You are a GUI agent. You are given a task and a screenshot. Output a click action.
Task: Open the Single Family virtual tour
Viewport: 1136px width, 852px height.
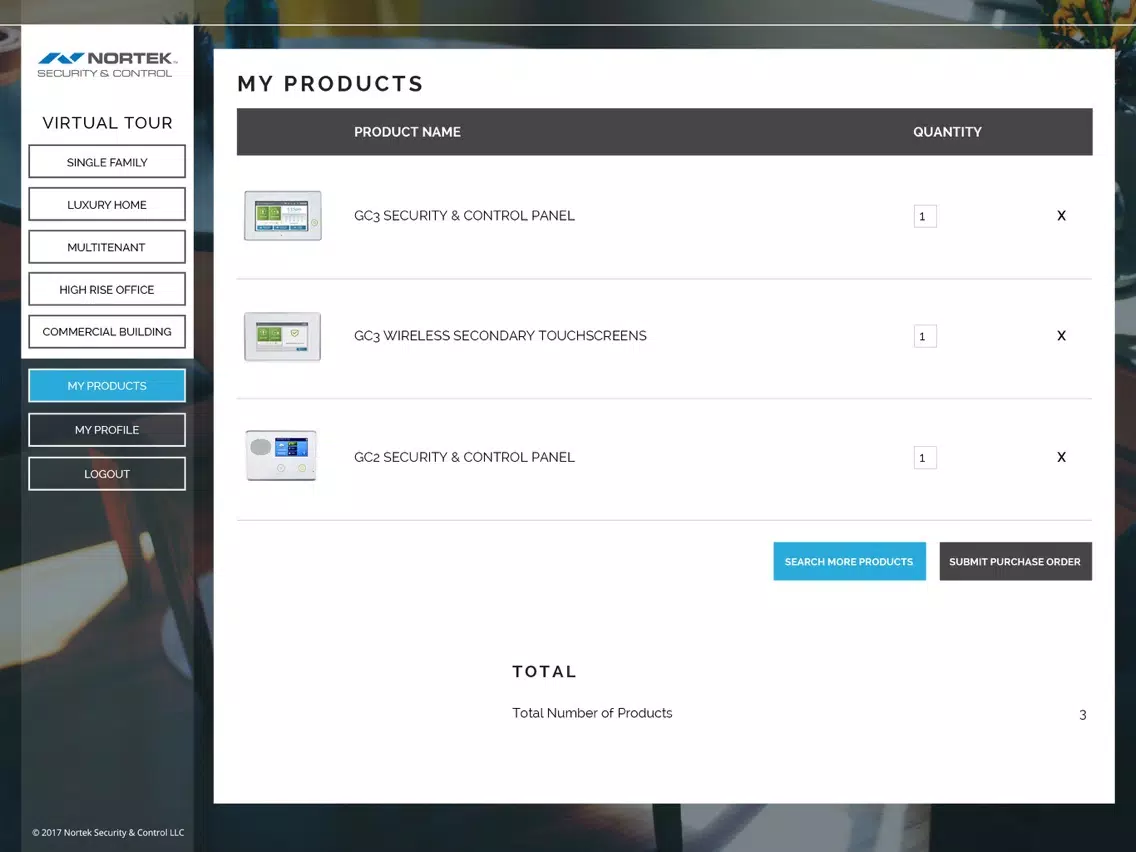click(x=107, y=162)
